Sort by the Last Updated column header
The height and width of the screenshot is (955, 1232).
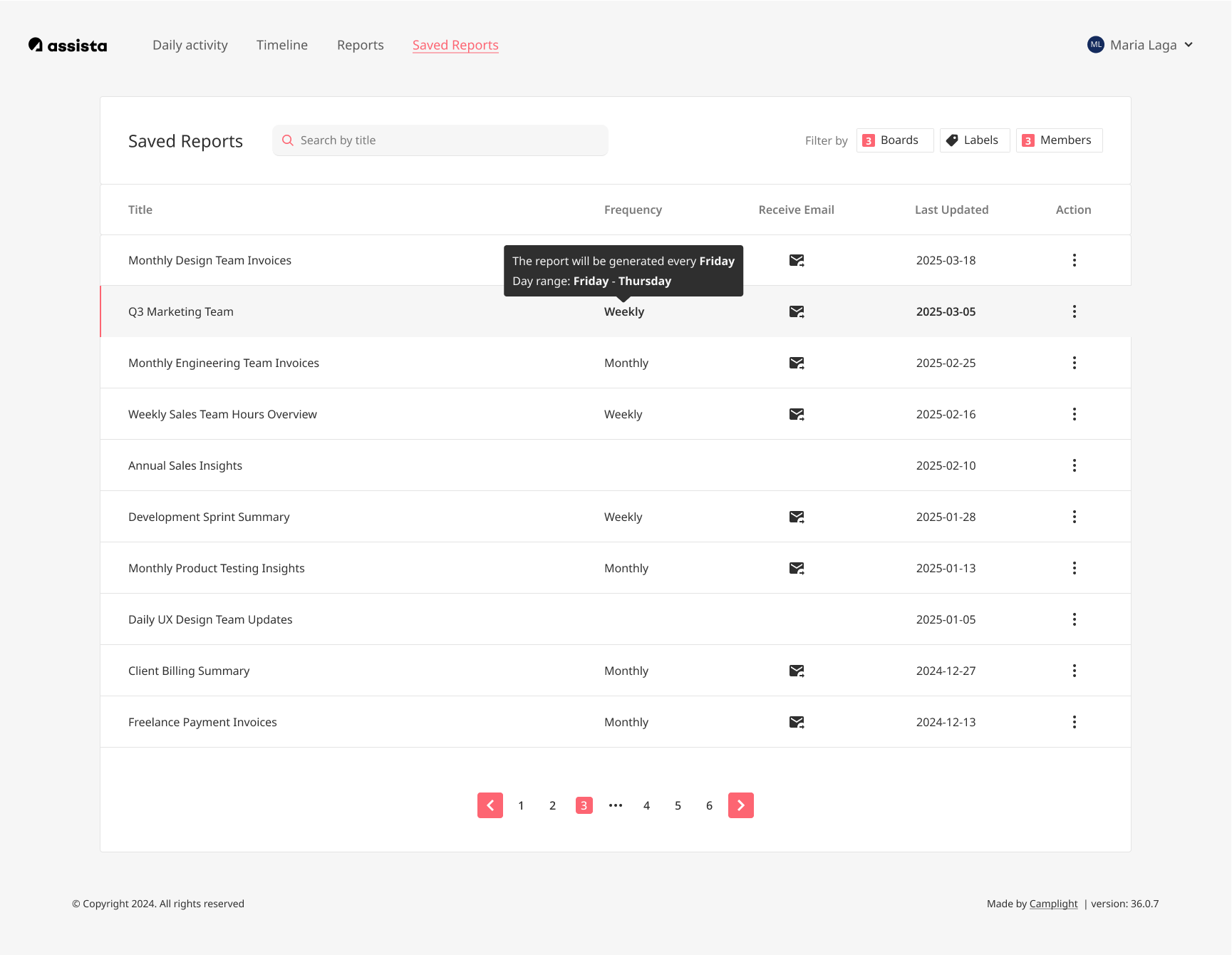coord(952,210)
